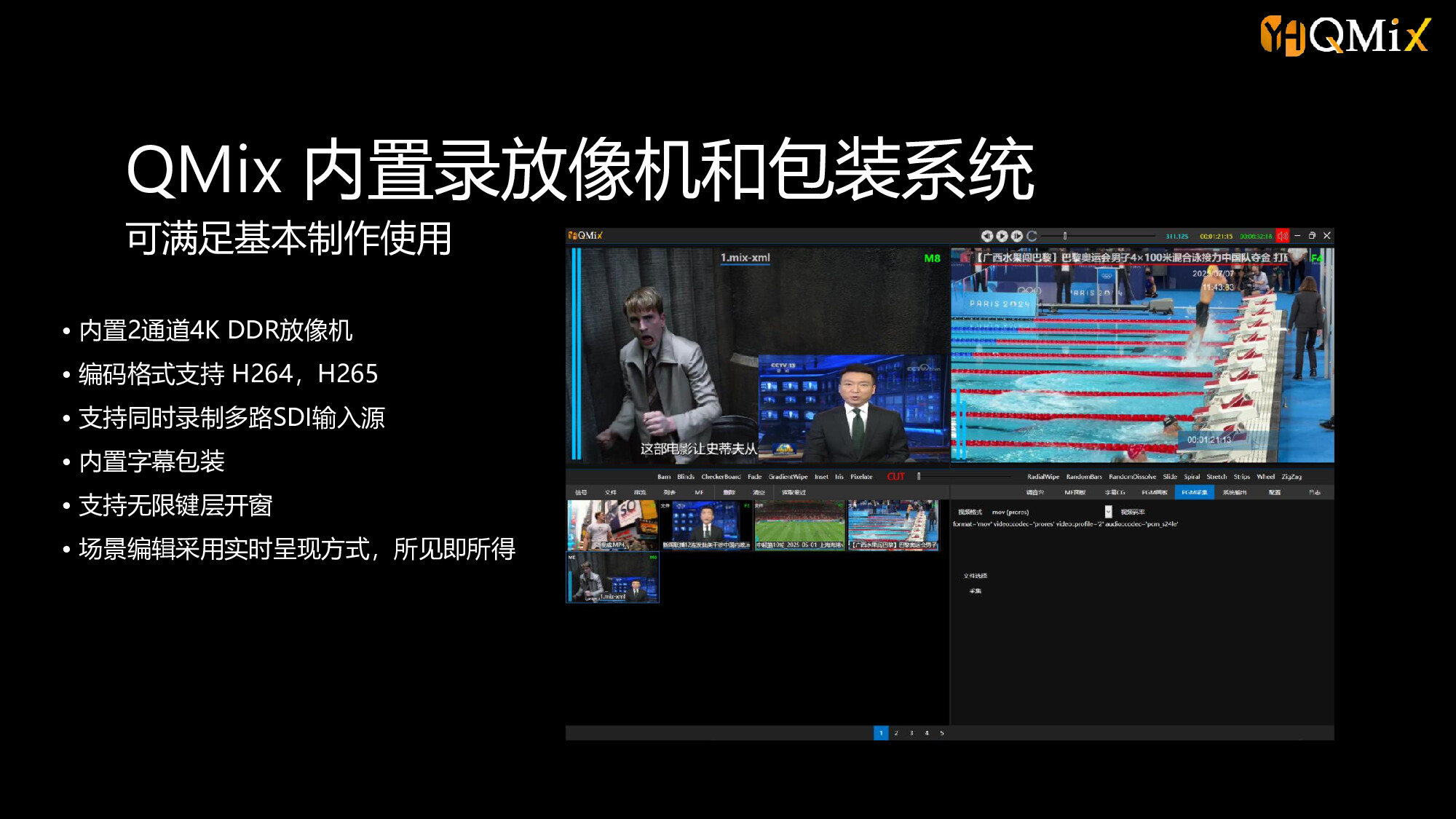Switch to the highlighted PGM采集 tab
The image size is (1456, 819).
1194,493
